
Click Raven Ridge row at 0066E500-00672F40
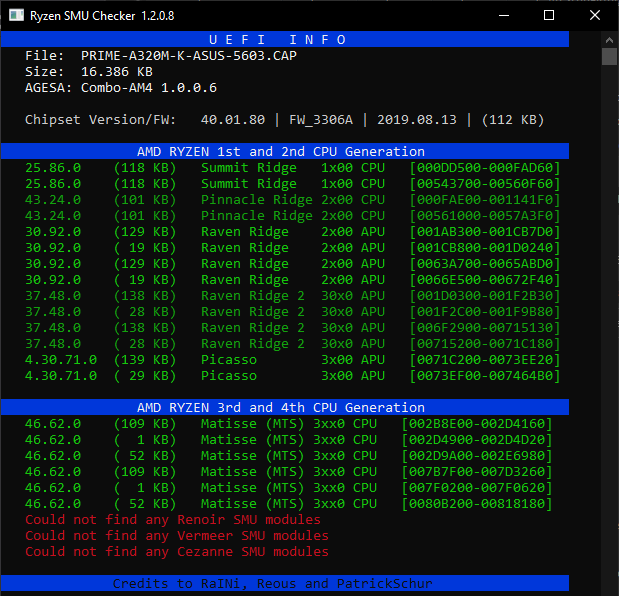[x=293, y=280]
